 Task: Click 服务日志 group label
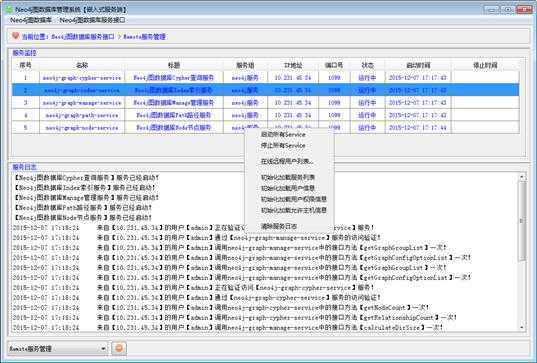(24, 167)
